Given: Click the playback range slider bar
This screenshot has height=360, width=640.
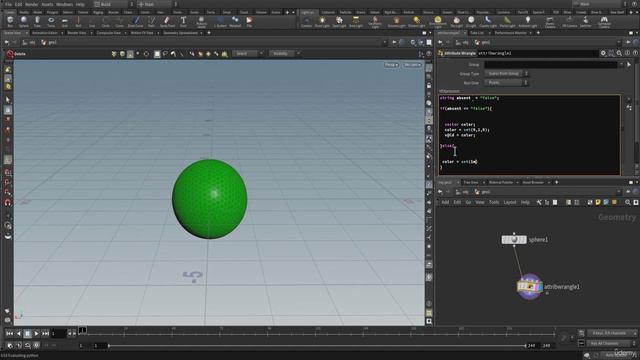Looking at the screenshot, I should point(317,346).
